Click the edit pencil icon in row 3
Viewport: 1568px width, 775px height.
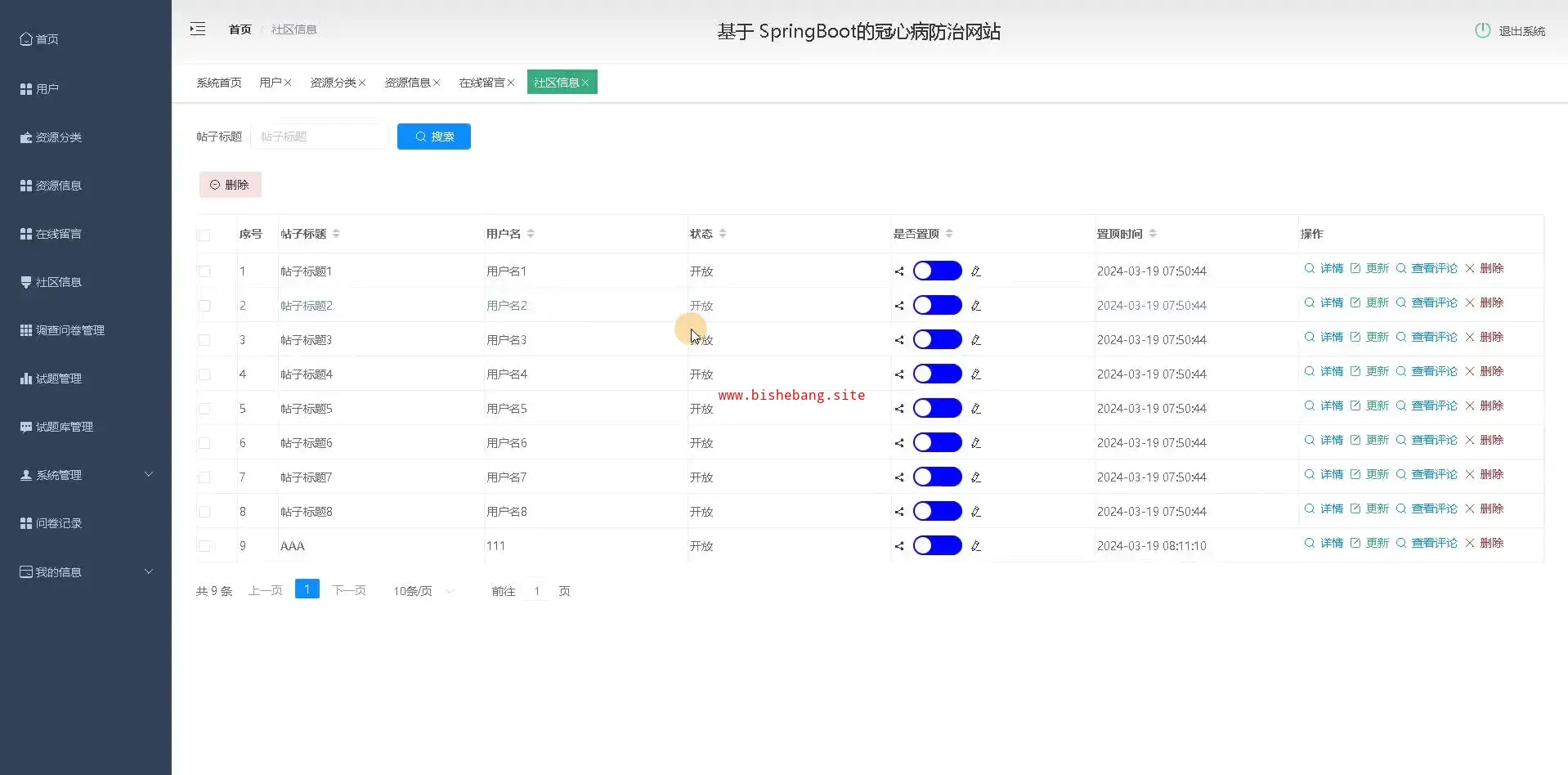click(x=975, y=340)
